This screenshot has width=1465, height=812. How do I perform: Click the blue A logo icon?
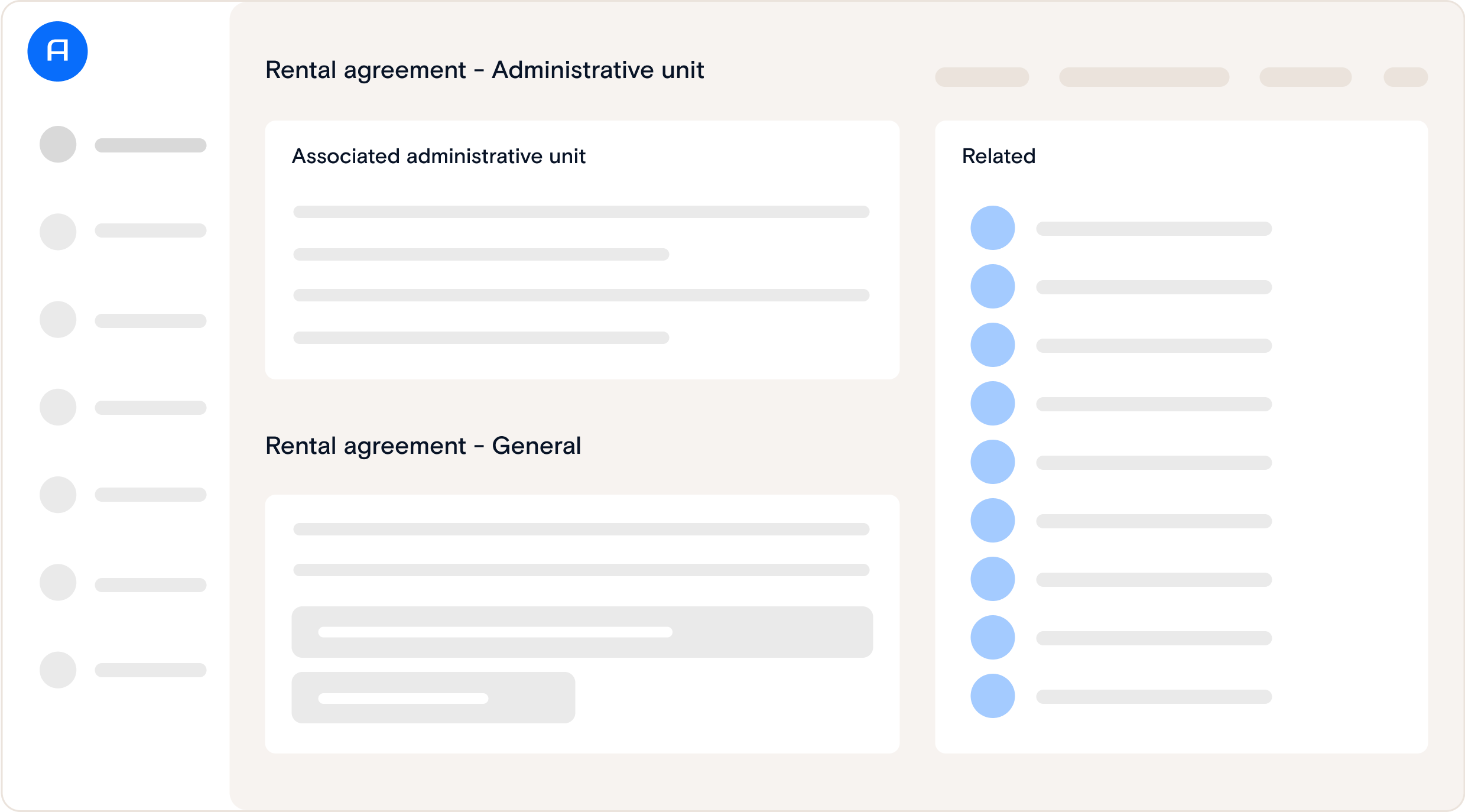point(57,51)
